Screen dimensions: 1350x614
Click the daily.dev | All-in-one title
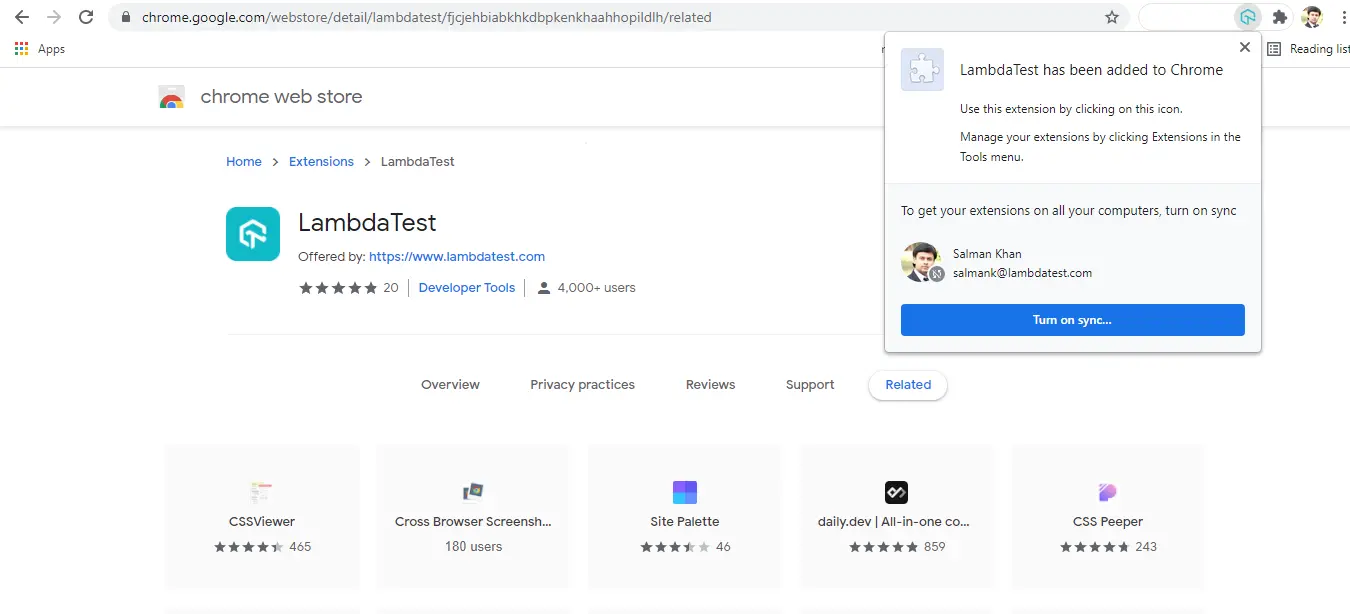tap(894, 522)
